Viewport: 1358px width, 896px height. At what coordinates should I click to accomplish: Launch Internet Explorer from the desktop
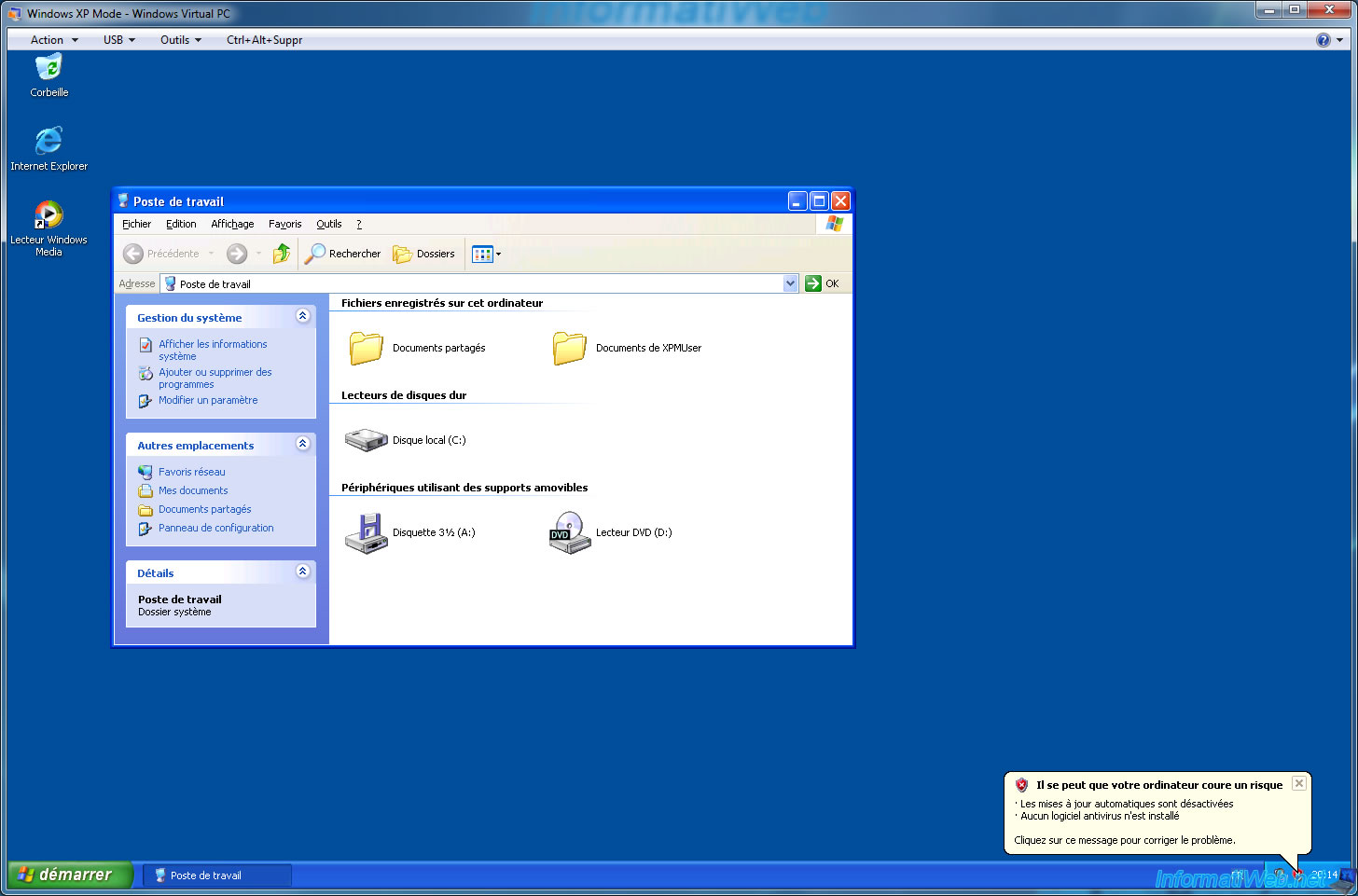[x=48, y=148]
